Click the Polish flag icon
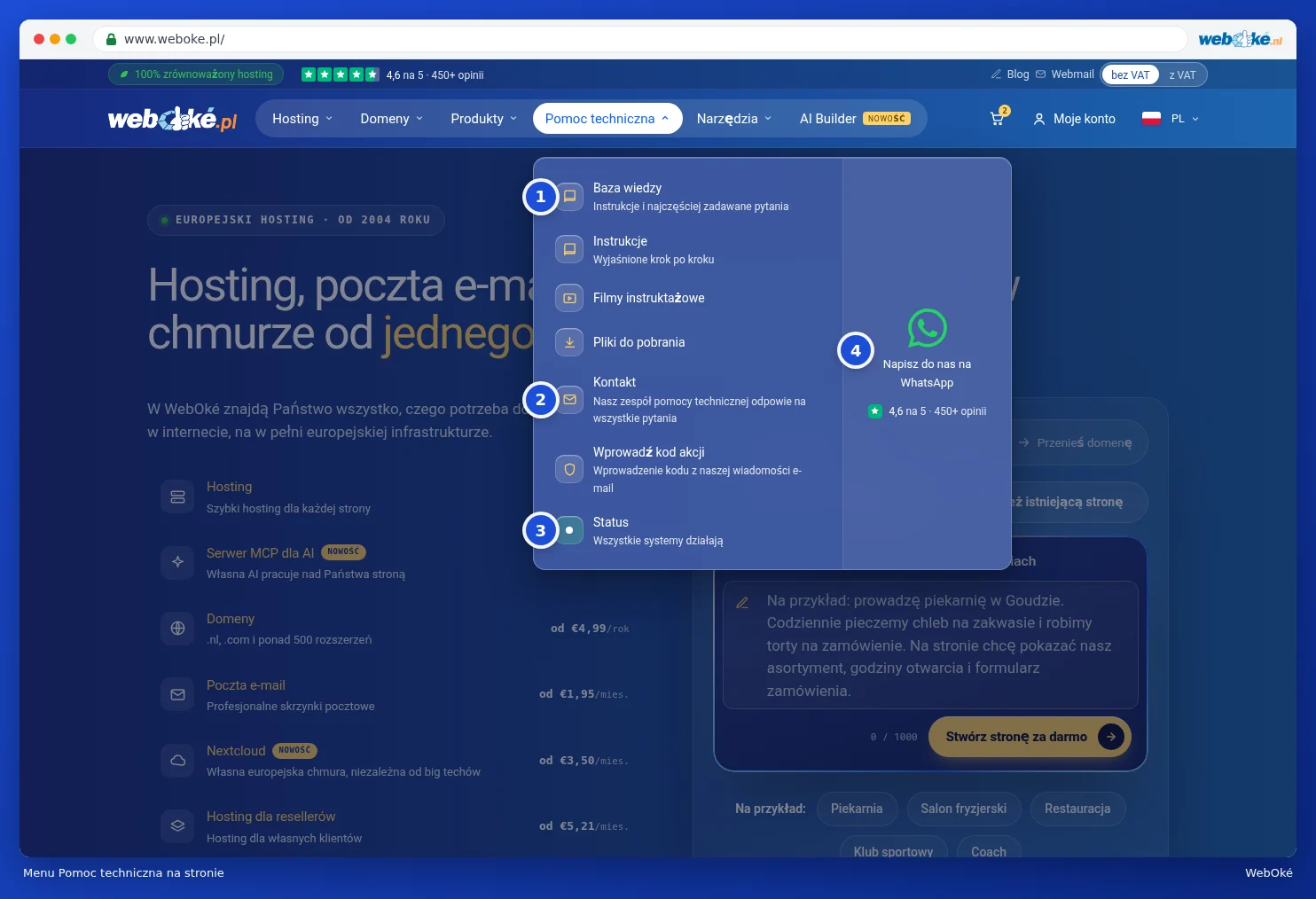The height and width of the screenshot is (899, 1316). click(x=1151, y=119)
